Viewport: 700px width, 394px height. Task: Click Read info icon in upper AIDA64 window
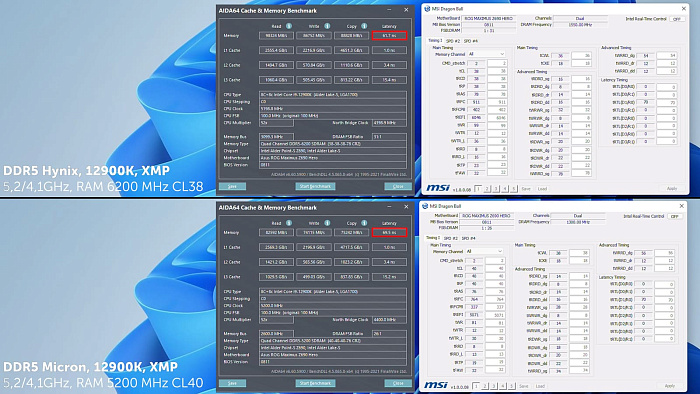tap(289, 26)
